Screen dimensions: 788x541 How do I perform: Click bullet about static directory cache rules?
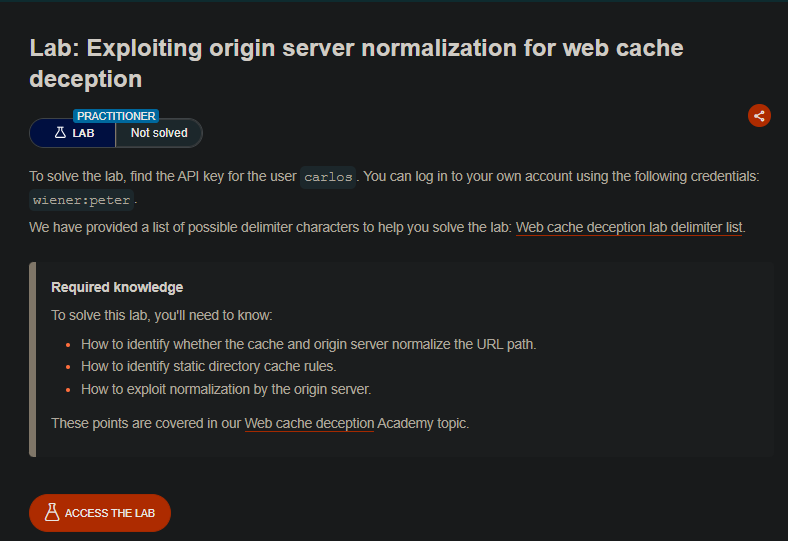(x=209, y=367)
